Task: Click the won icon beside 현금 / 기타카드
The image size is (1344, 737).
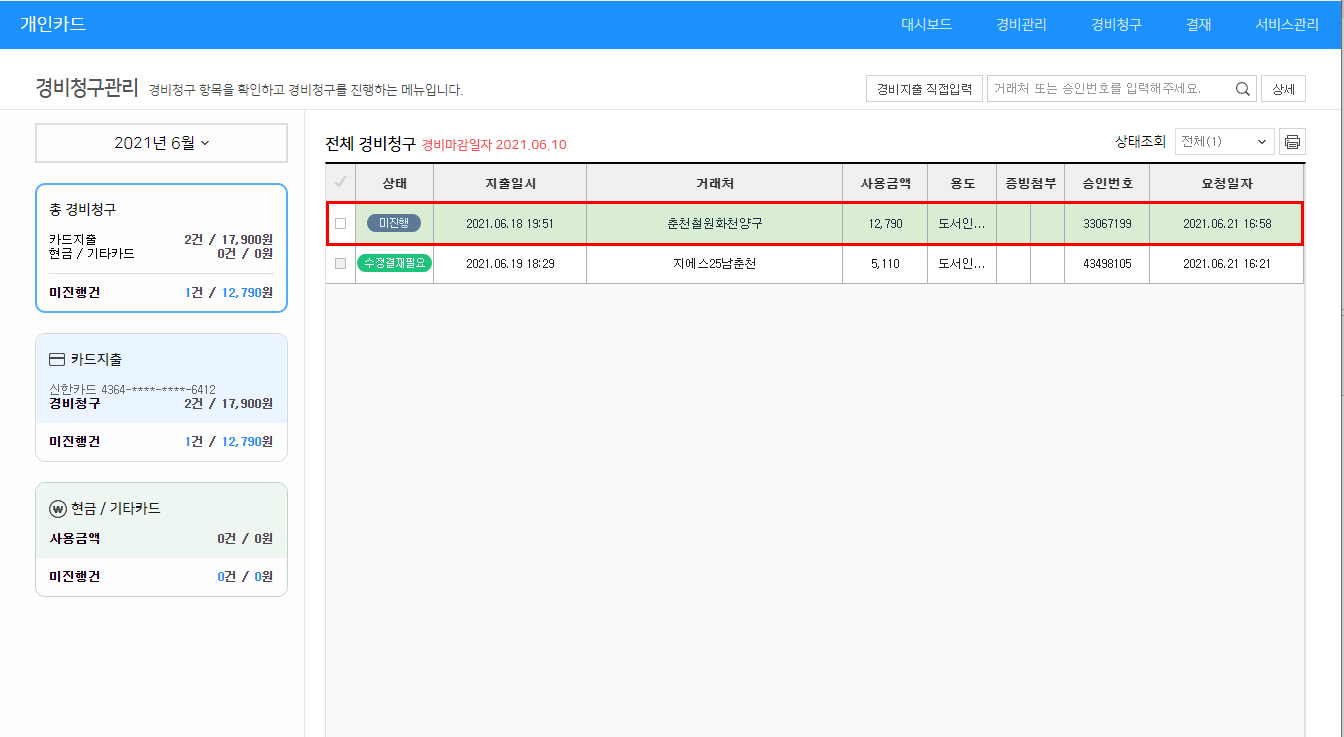Action: tap(57, 508)
